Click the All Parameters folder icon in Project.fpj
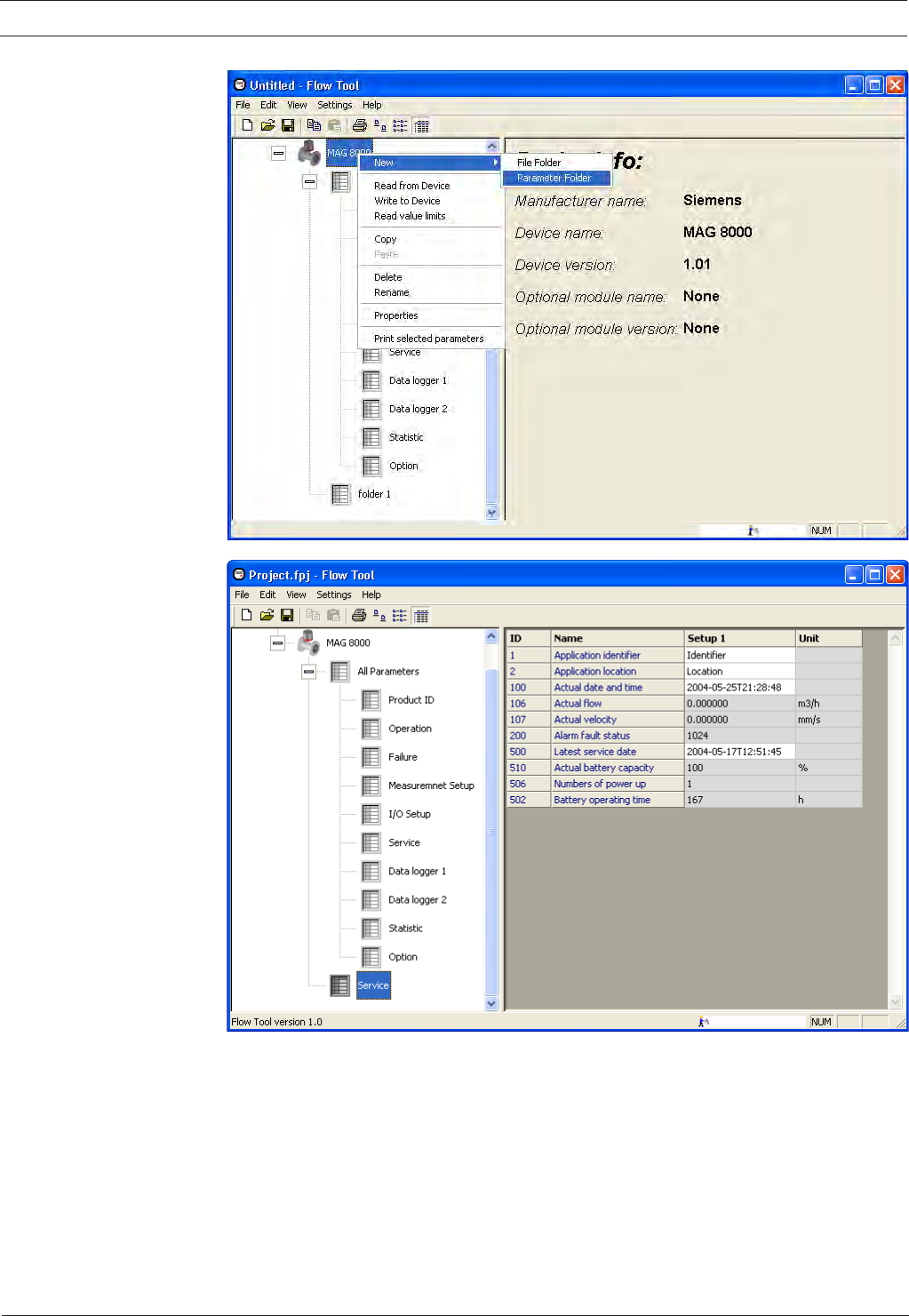 click(339, 671)
